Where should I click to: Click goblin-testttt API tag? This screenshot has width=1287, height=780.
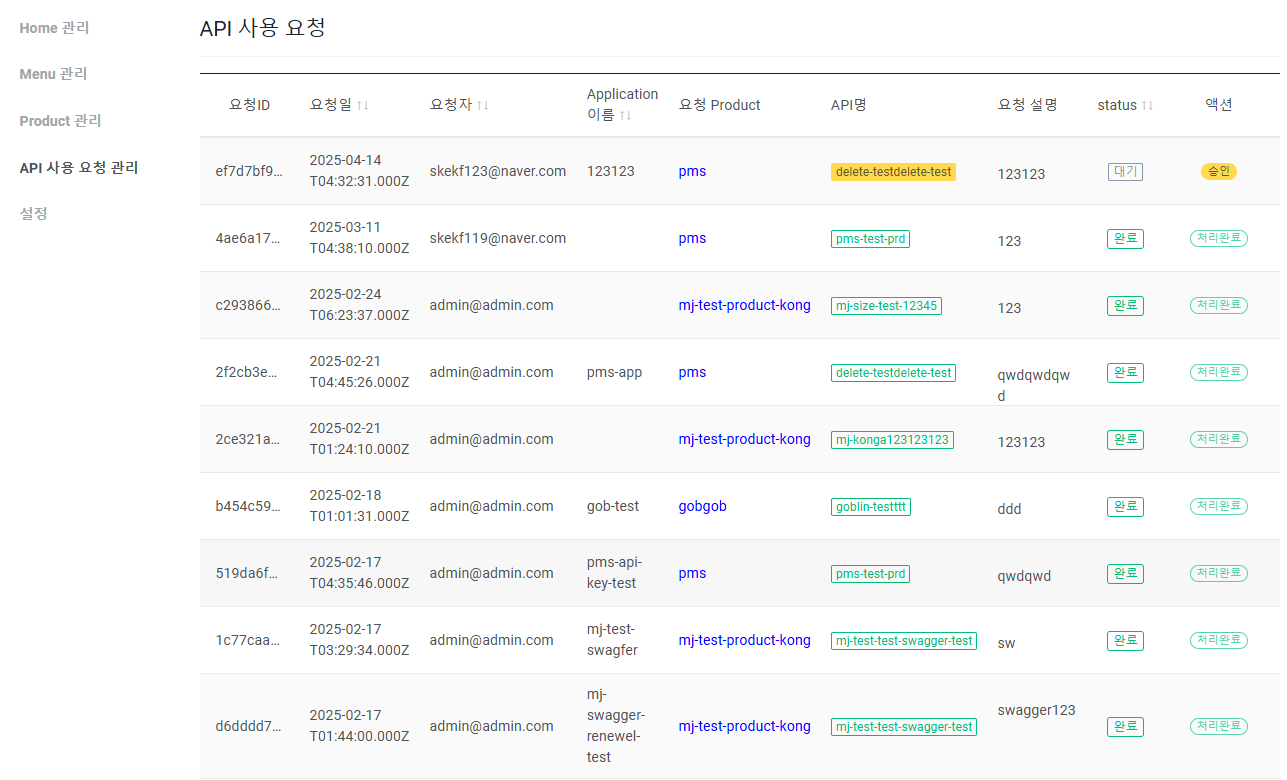tap(870, 507)
